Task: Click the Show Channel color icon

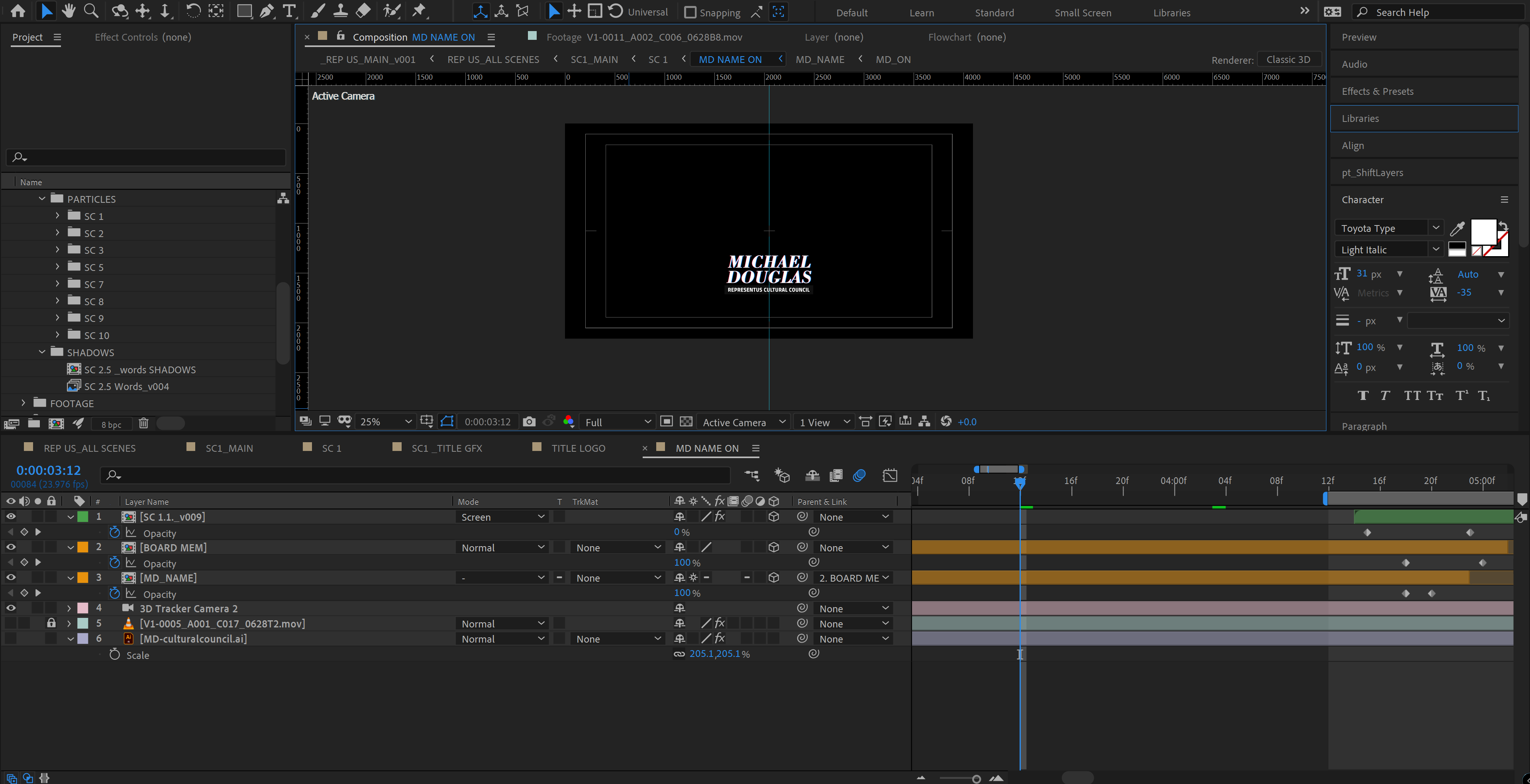Action: pyautogui.click(x=569, y=422)
